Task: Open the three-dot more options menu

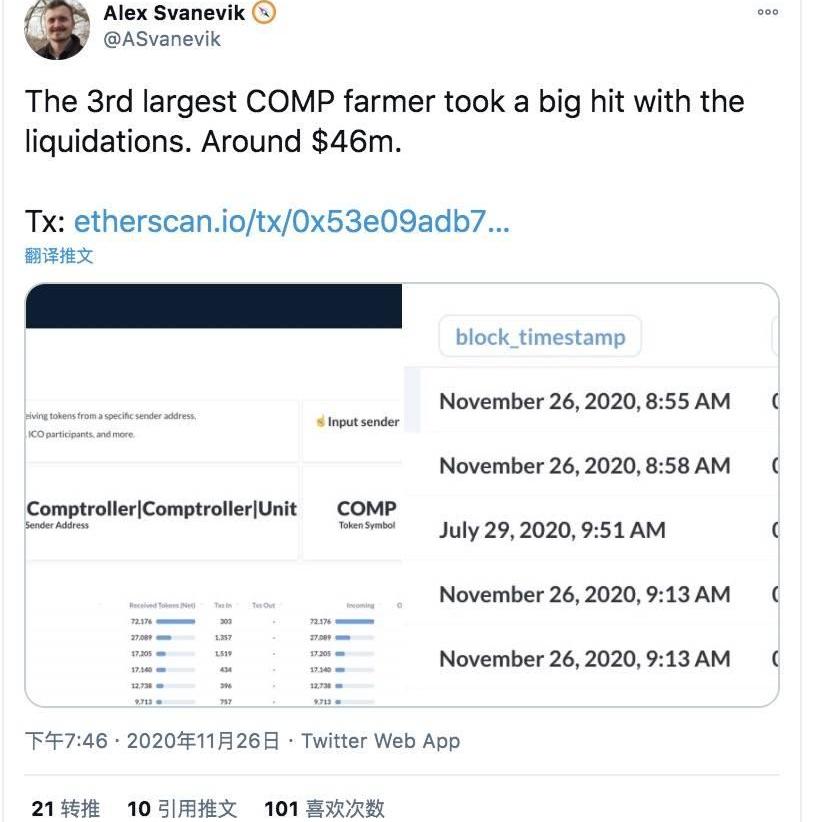Action: pos(767,13)
